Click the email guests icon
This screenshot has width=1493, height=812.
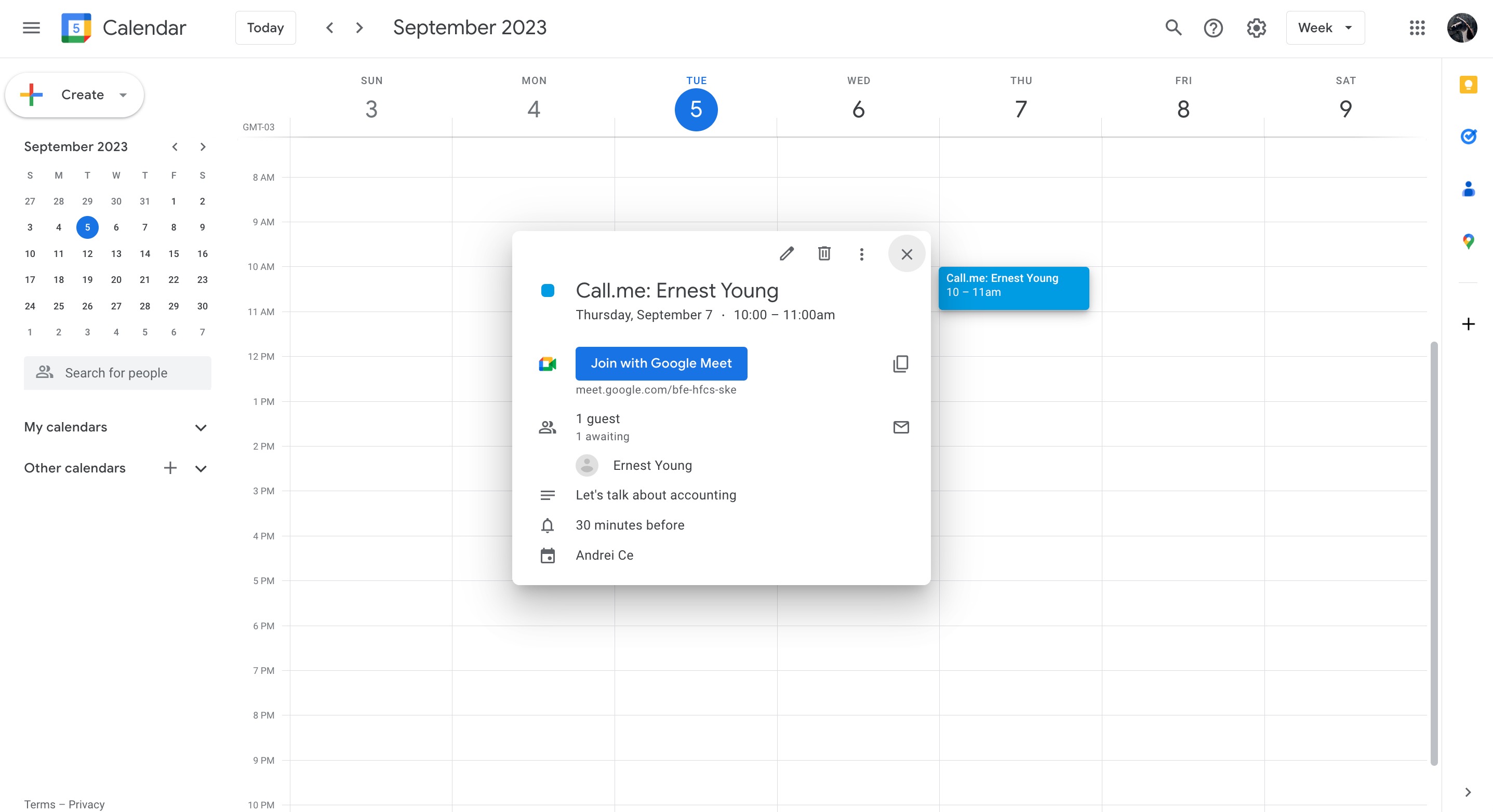tap(900, 427)
